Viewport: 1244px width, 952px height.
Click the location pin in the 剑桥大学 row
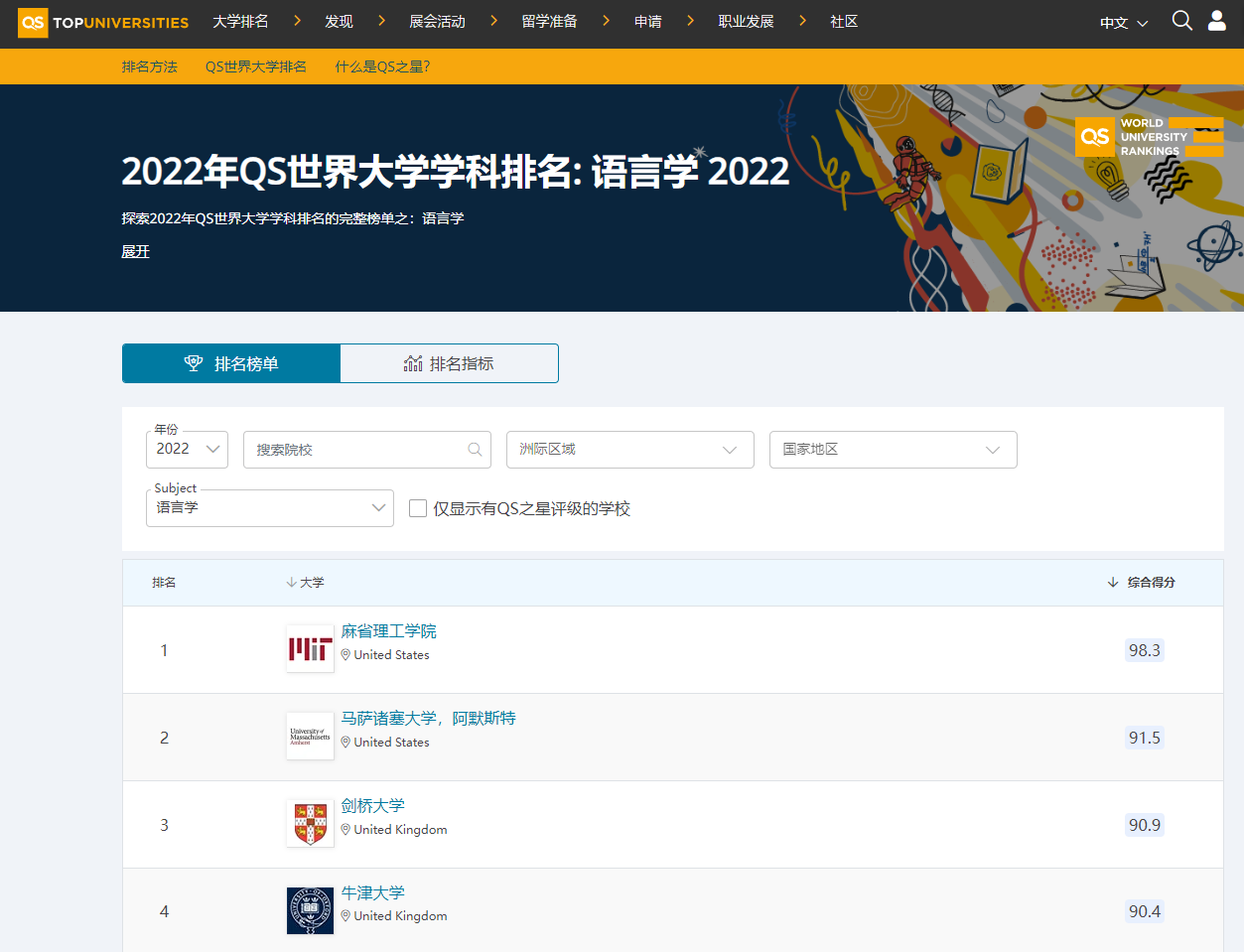tap(346, 830)
